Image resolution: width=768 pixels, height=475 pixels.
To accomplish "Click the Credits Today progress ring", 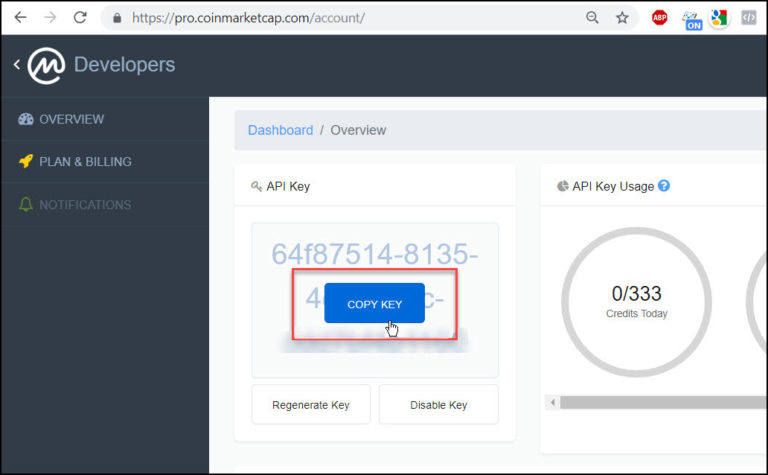I will (x=637, y=302).
